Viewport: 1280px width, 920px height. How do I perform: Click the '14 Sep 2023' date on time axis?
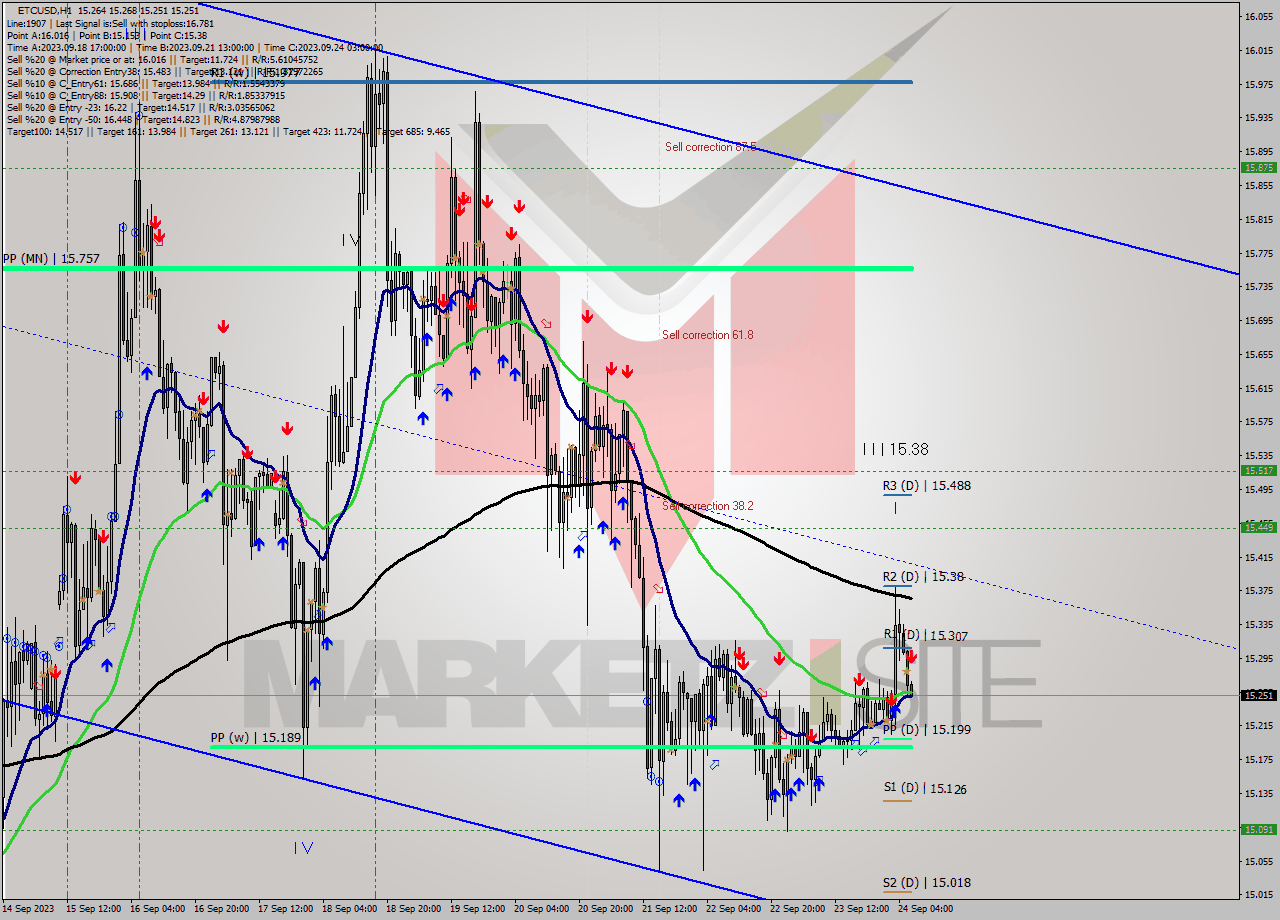point(27,909)
